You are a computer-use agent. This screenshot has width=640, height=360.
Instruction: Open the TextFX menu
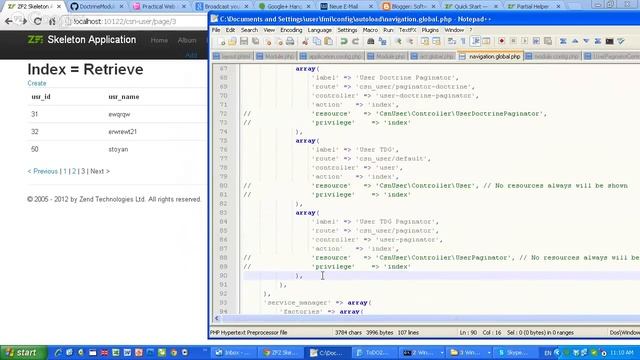click(x=407, y=30)
